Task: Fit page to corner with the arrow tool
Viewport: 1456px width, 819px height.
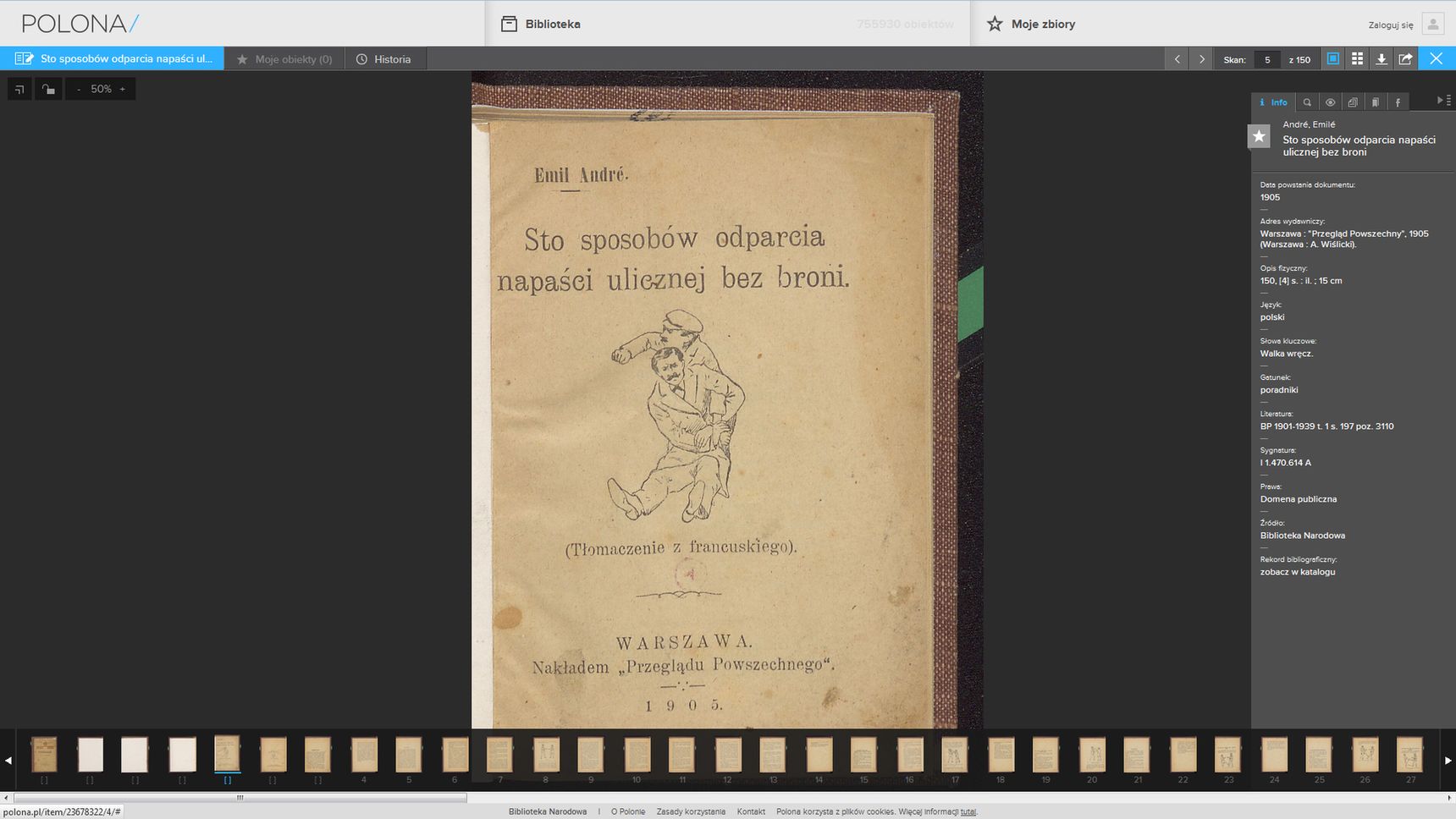Action: point(19,89)
